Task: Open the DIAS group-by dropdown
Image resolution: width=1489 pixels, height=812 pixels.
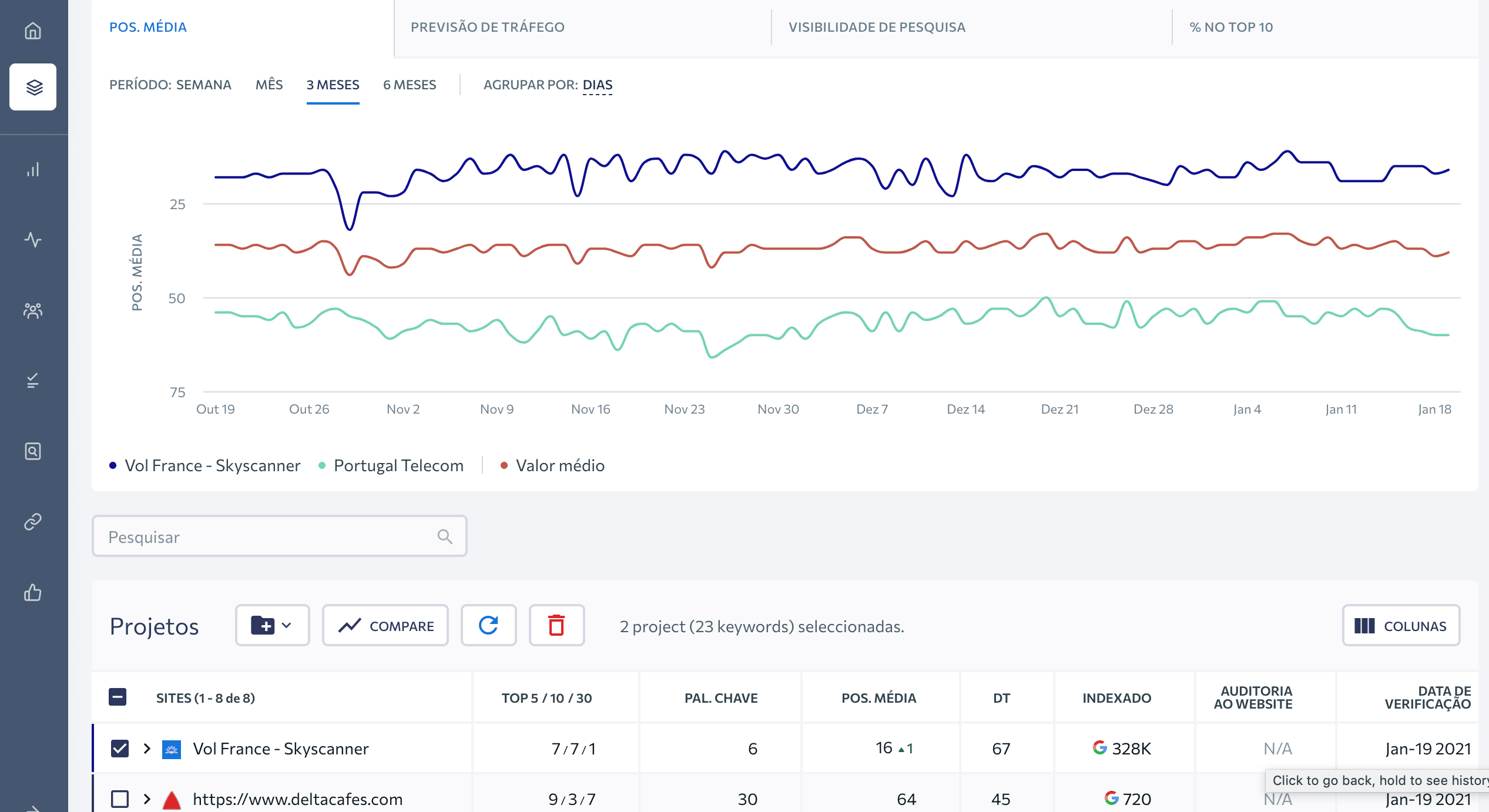Action: pos(598,85)
